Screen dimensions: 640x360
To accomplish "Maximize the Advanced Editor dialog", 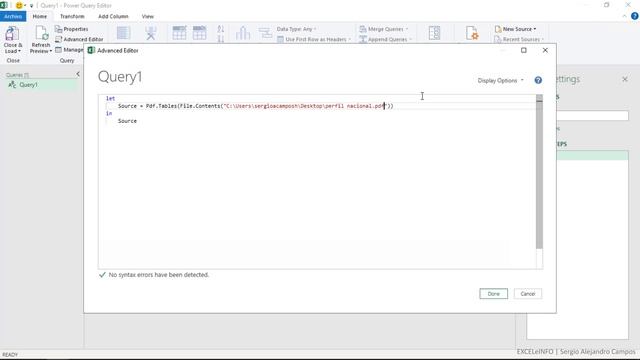I will tap(524, 50).
